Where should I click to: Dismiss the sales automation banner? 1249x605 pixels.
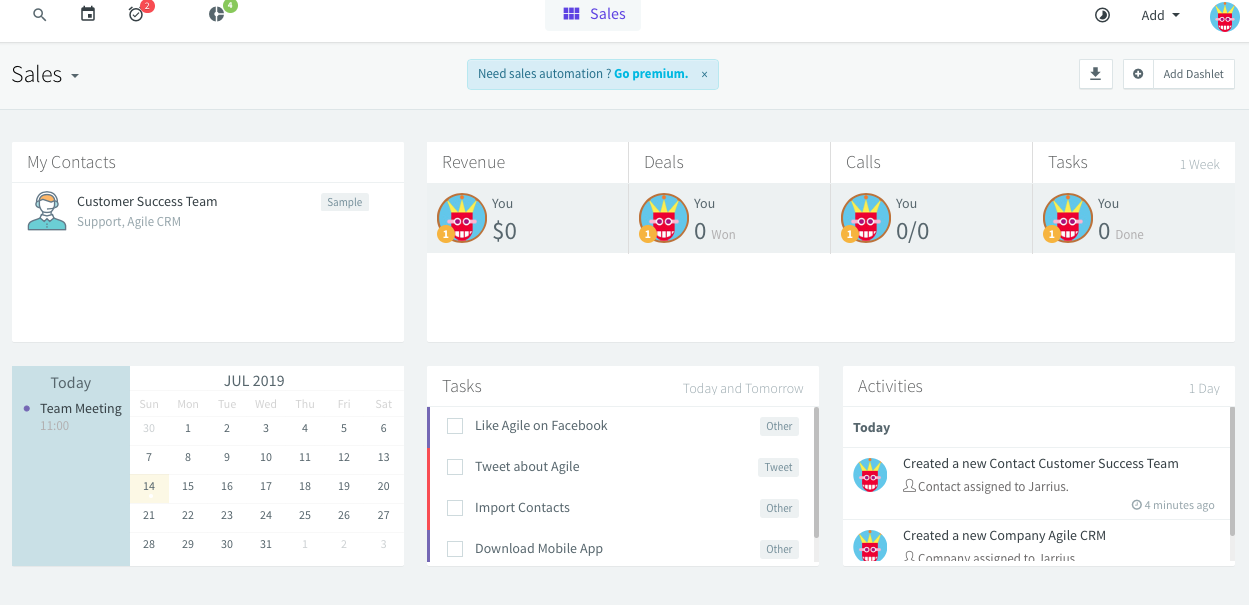pyautogui.click(x=704, y=74)
